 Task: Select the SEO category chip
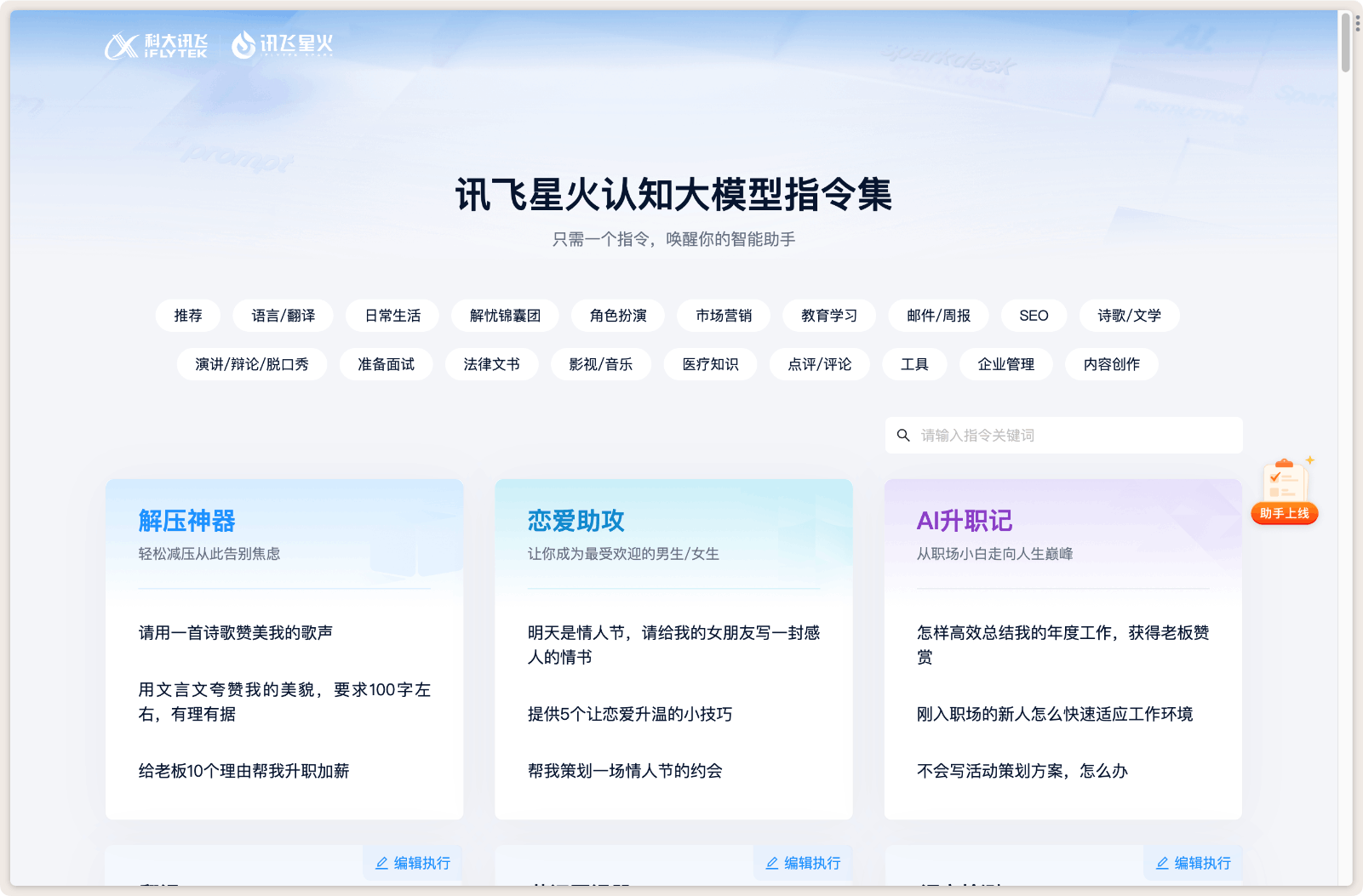coord(1033,316)
